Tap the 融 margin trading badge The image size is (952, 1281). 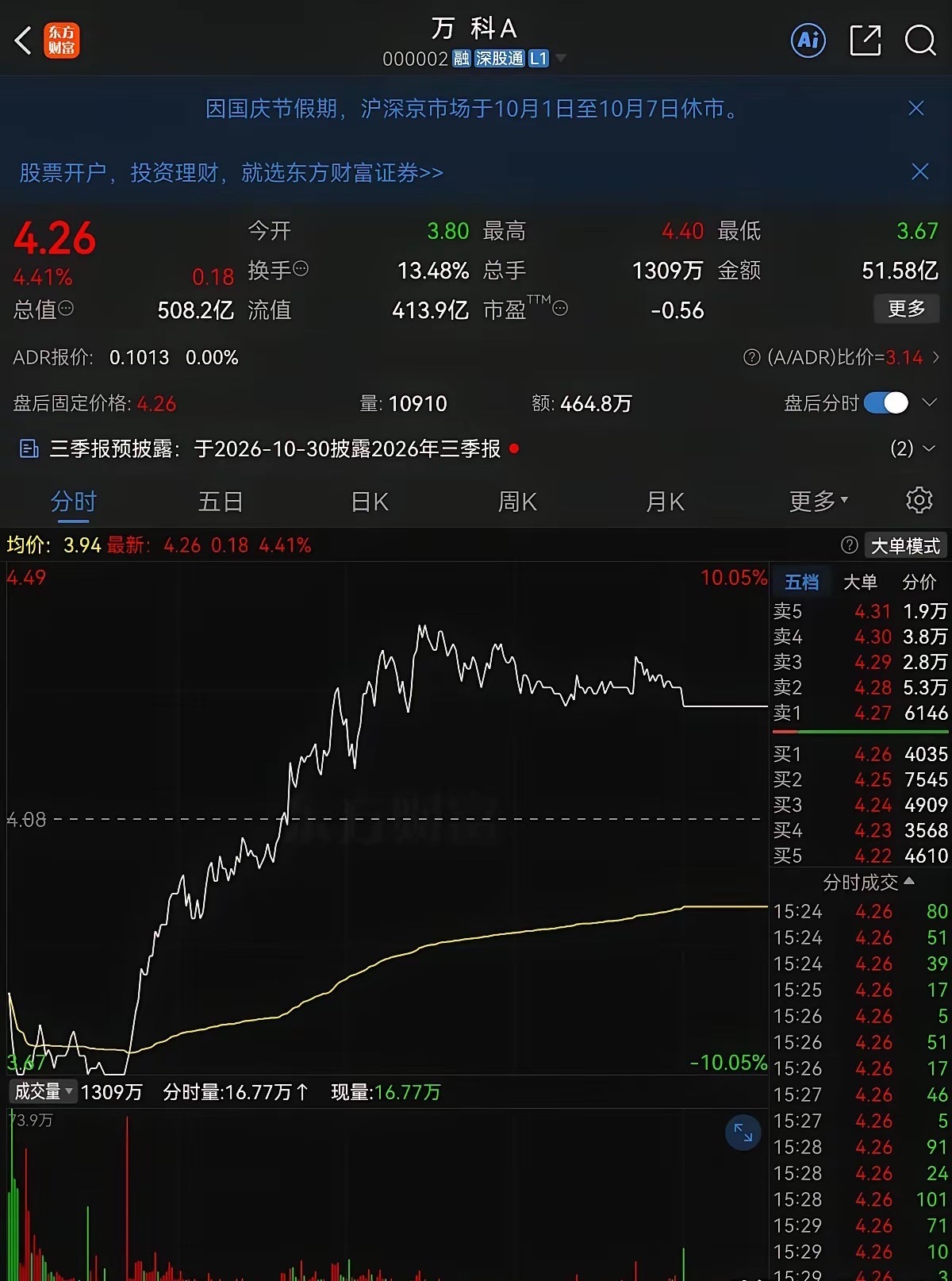click(x=461, y=58)
